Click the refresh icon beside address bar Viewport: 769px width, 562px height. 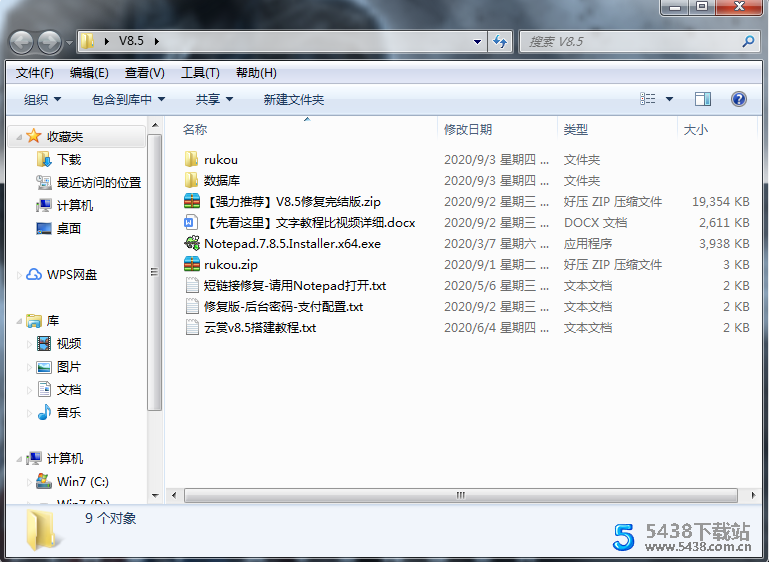pyautogui.click(x=500, y=42)
